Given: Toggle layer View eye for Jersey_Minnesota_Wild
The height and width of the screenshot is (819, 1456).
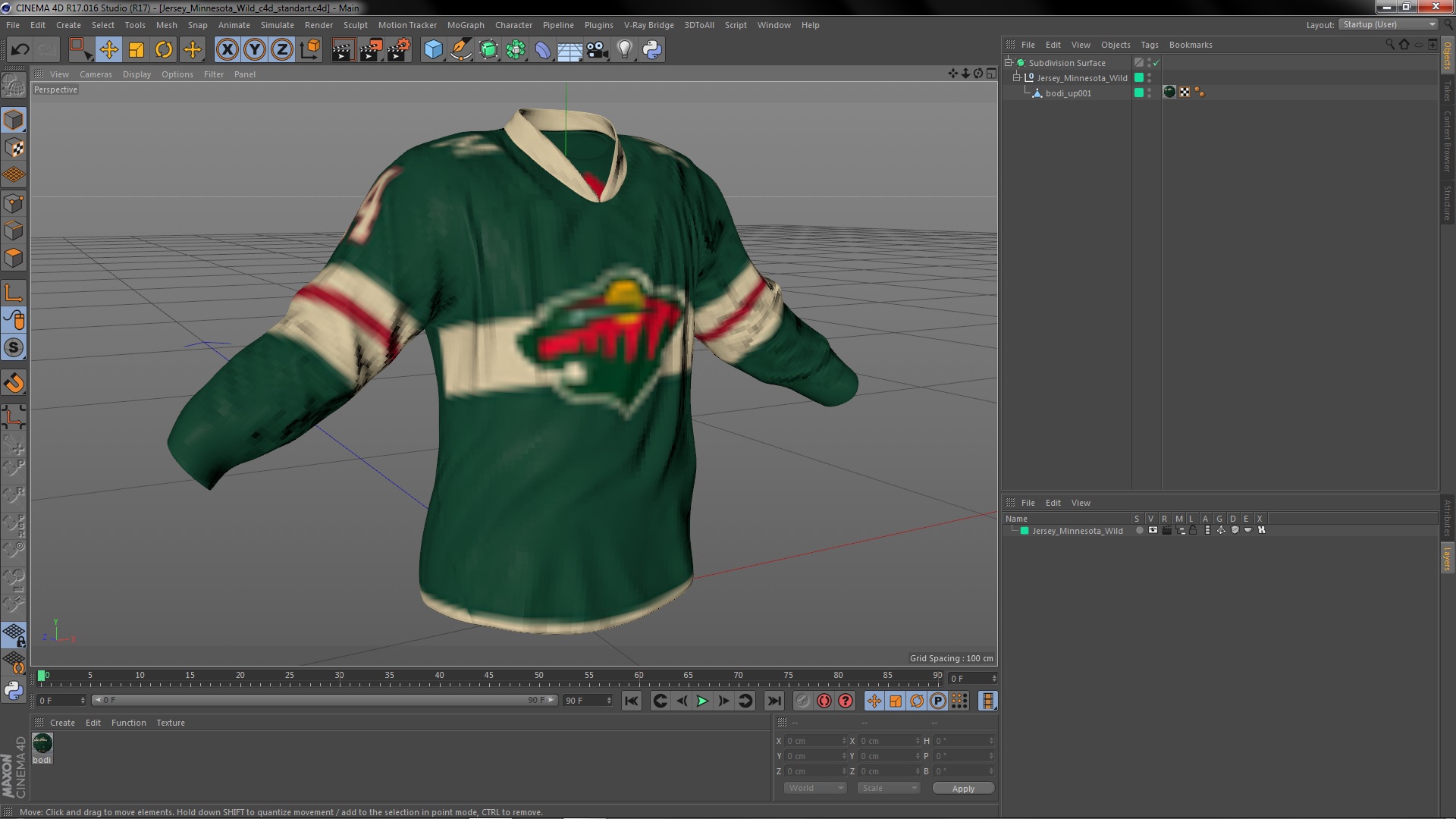Looking at the screenshot, I should coord(1153,531).
